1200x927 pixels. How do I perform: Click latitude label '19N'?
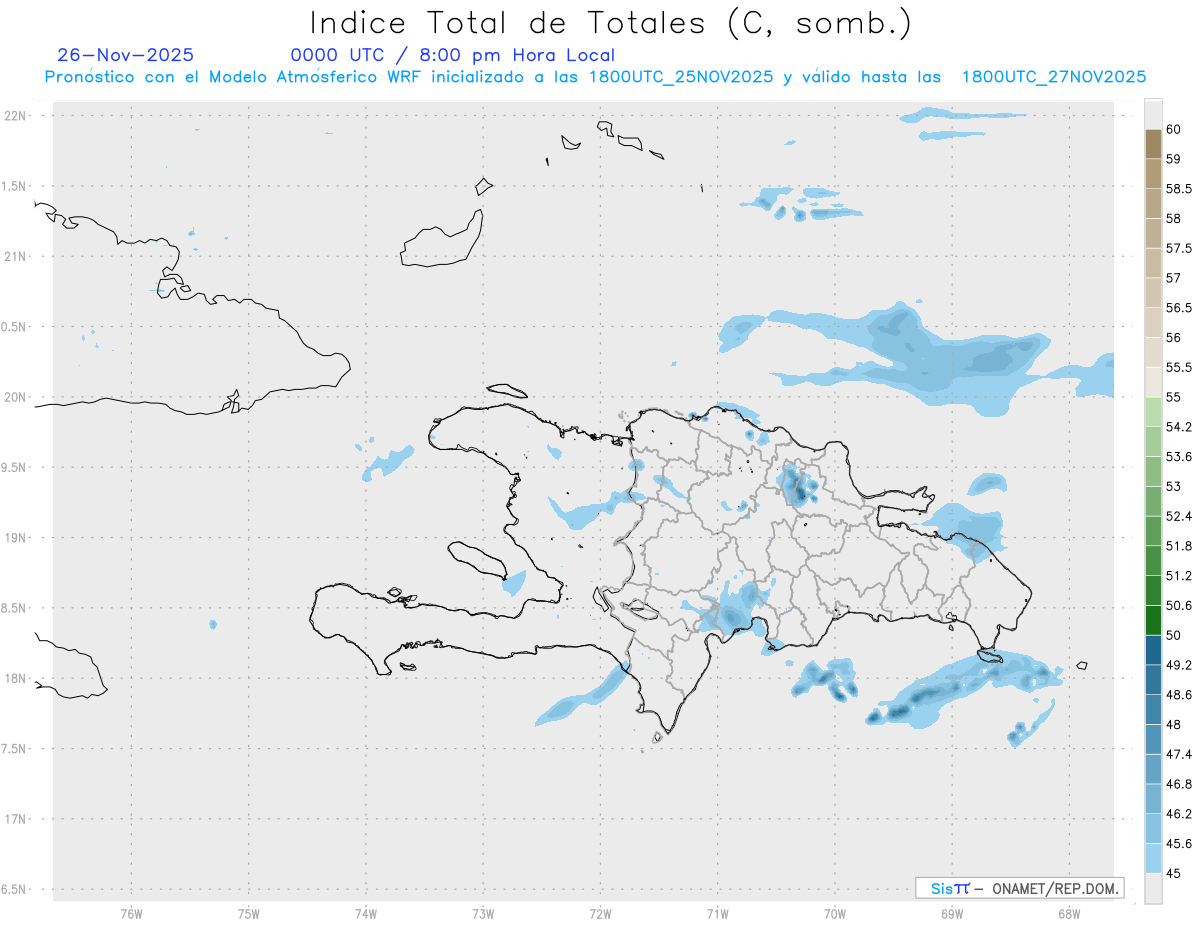15,538
